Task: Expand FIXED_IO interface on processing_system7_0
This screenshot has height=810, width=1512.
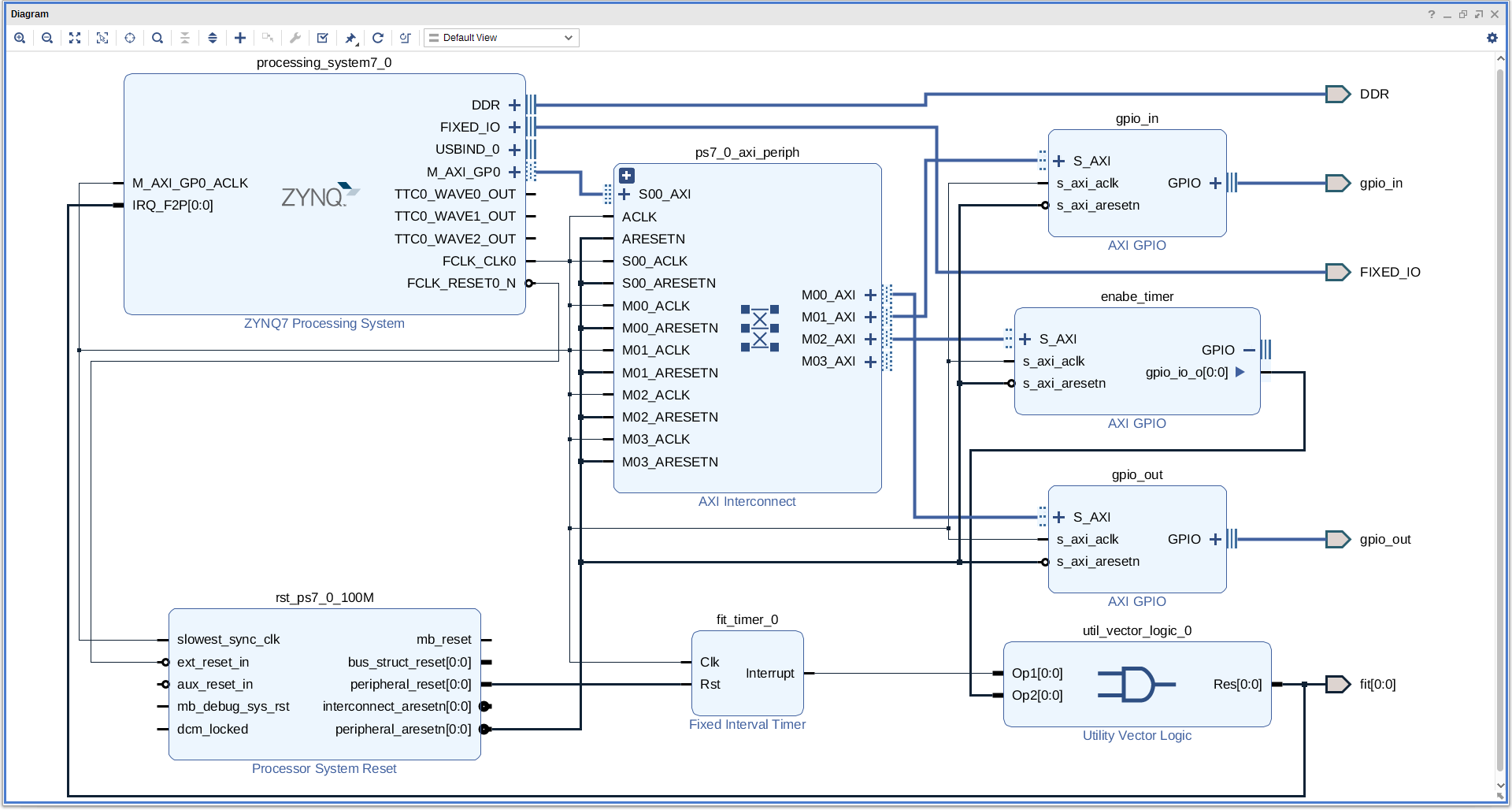Action: coord(514,127)
